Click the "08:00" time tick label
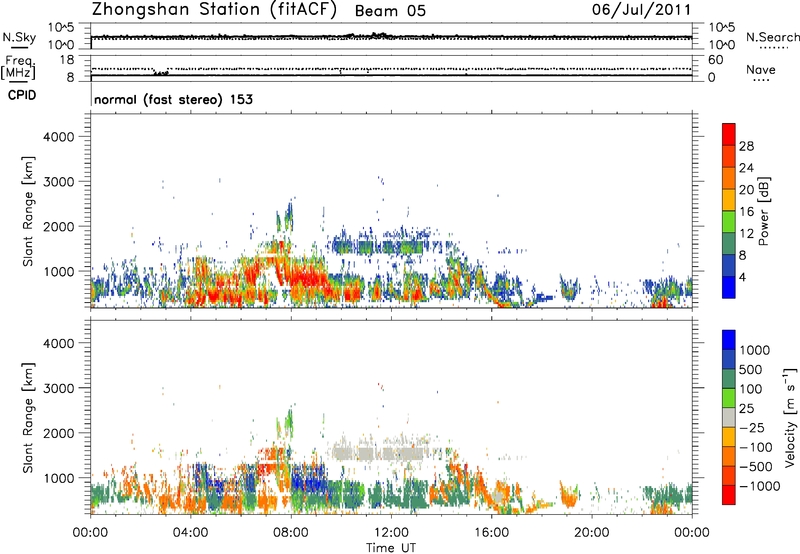This screenshot has width=800, height=554. [291, 533]
